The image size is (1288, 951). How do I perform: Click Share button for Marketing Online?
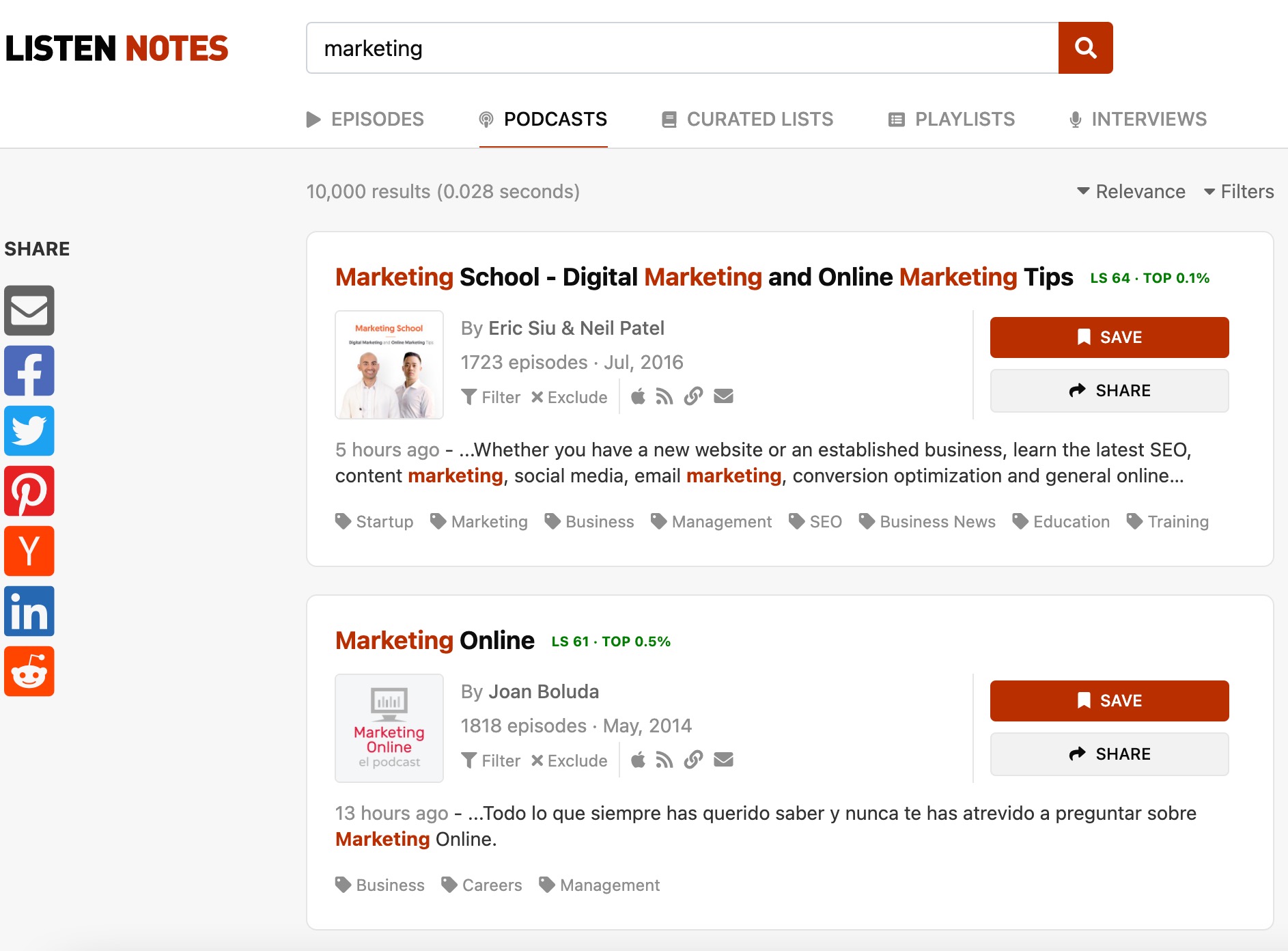tap(1109, 754)
